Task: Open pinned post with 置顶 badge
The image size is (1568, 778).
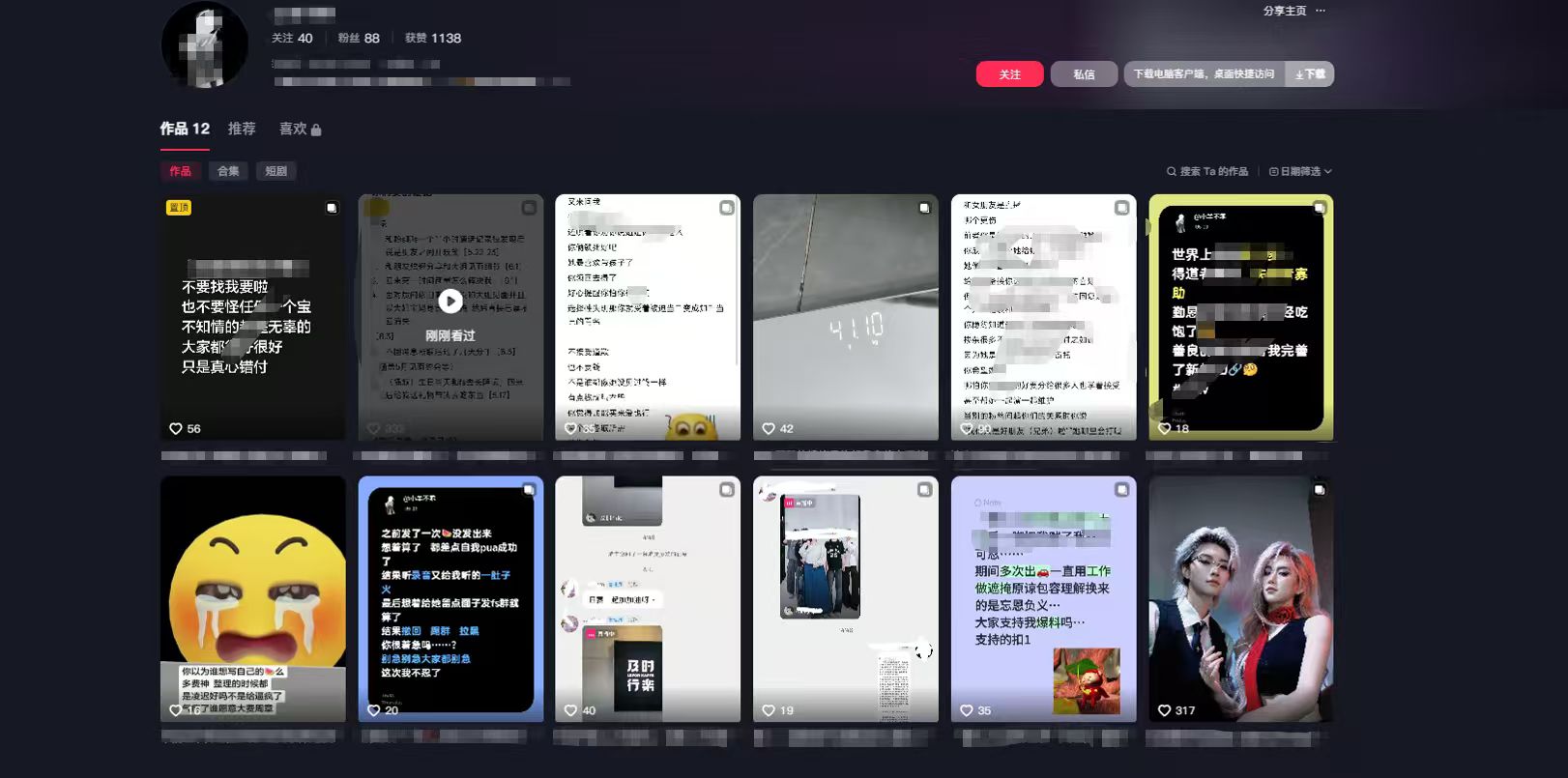Action: (x=253, y=317)
